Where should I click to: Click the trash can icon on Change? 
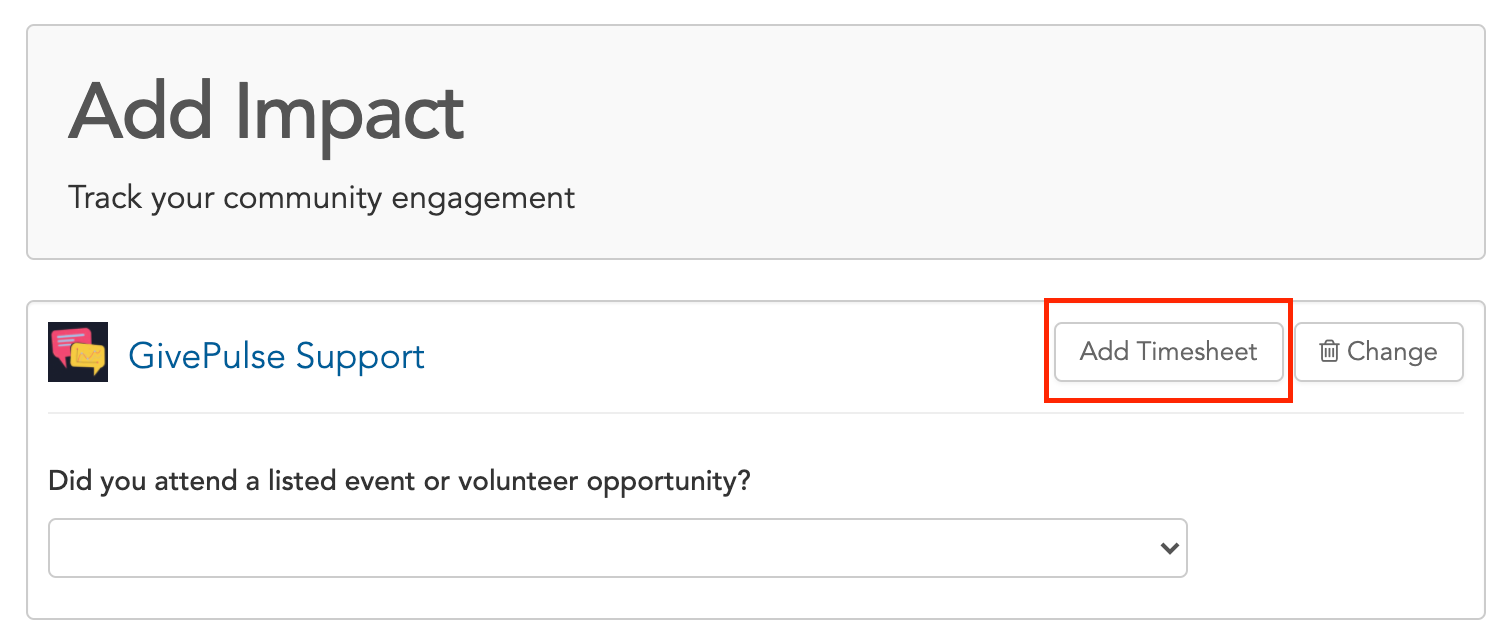(x=1329, y=352)
